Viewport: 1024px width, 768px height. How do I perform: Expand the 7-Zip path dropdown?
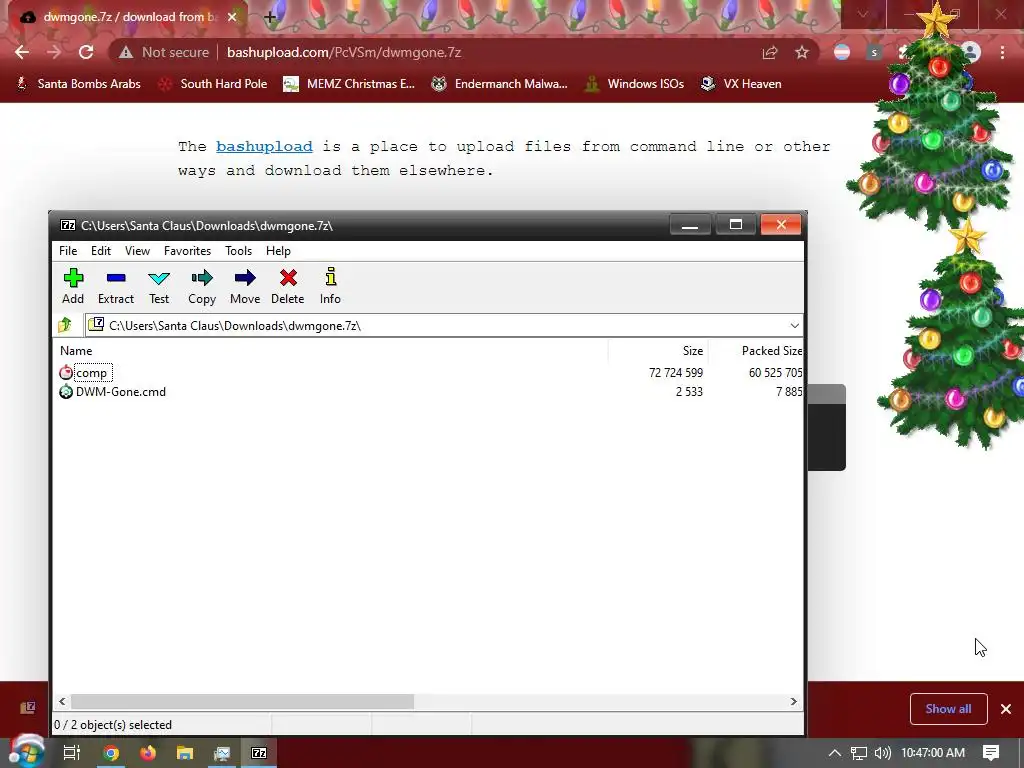[x=794, y=325]
